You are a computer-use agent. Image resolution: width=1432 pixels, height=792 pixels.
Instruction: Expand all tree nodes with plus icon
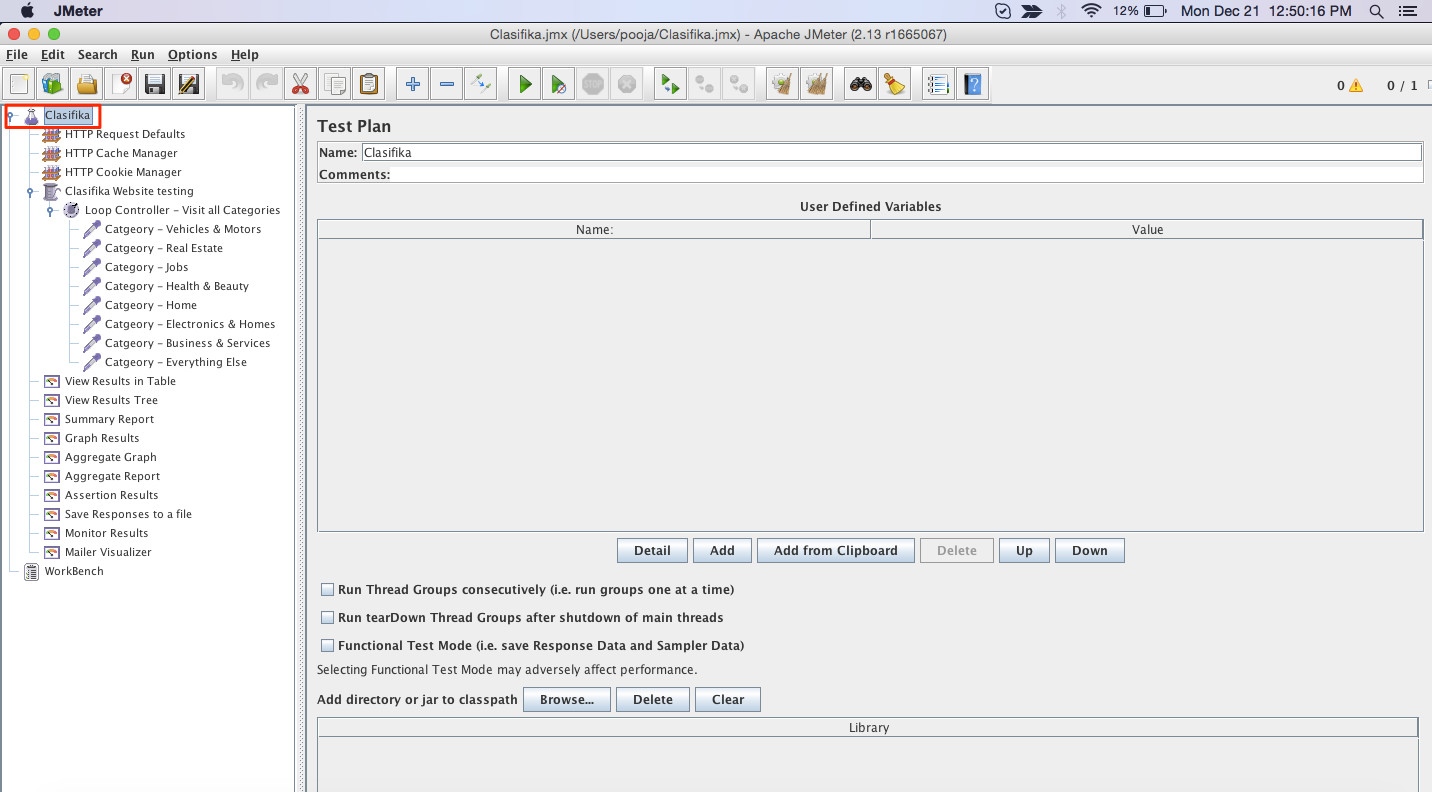[412, 84]
